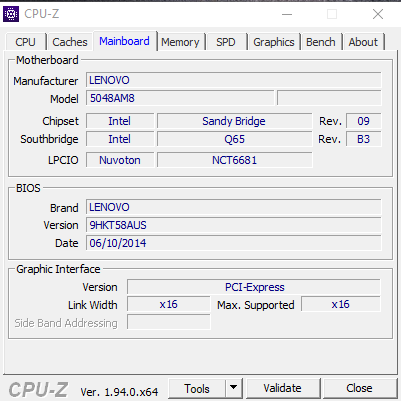401x401 pixels.
Task: Click the Validate button
Action: [283, 388]
